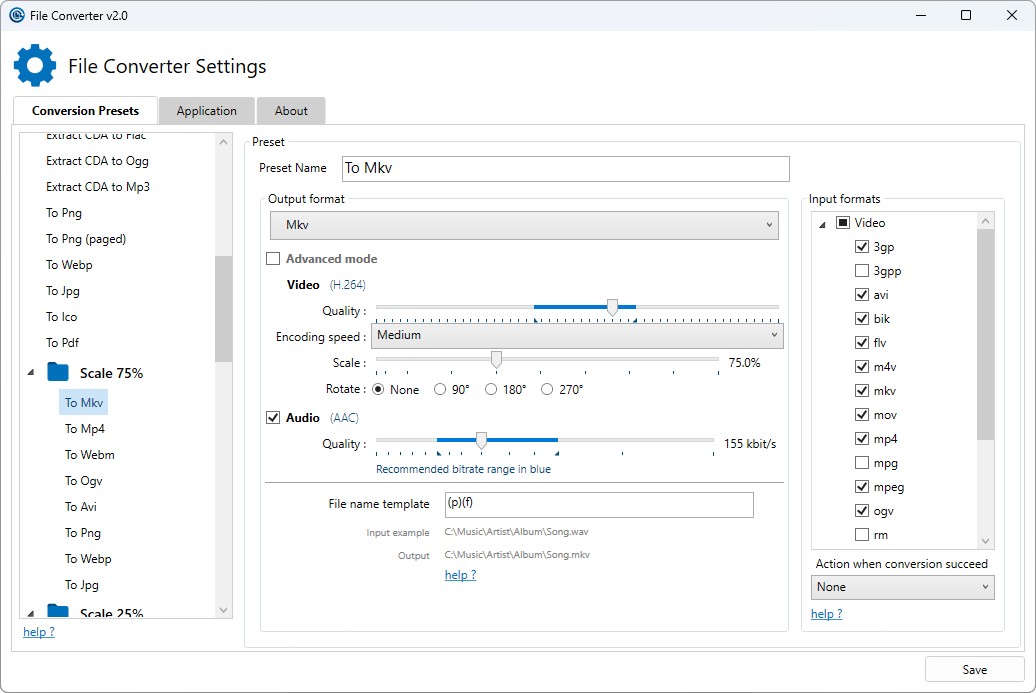This screenshot has width=1036, height=693.
Task: Select the 90° rotate option
Action: [x=440, y=390]
